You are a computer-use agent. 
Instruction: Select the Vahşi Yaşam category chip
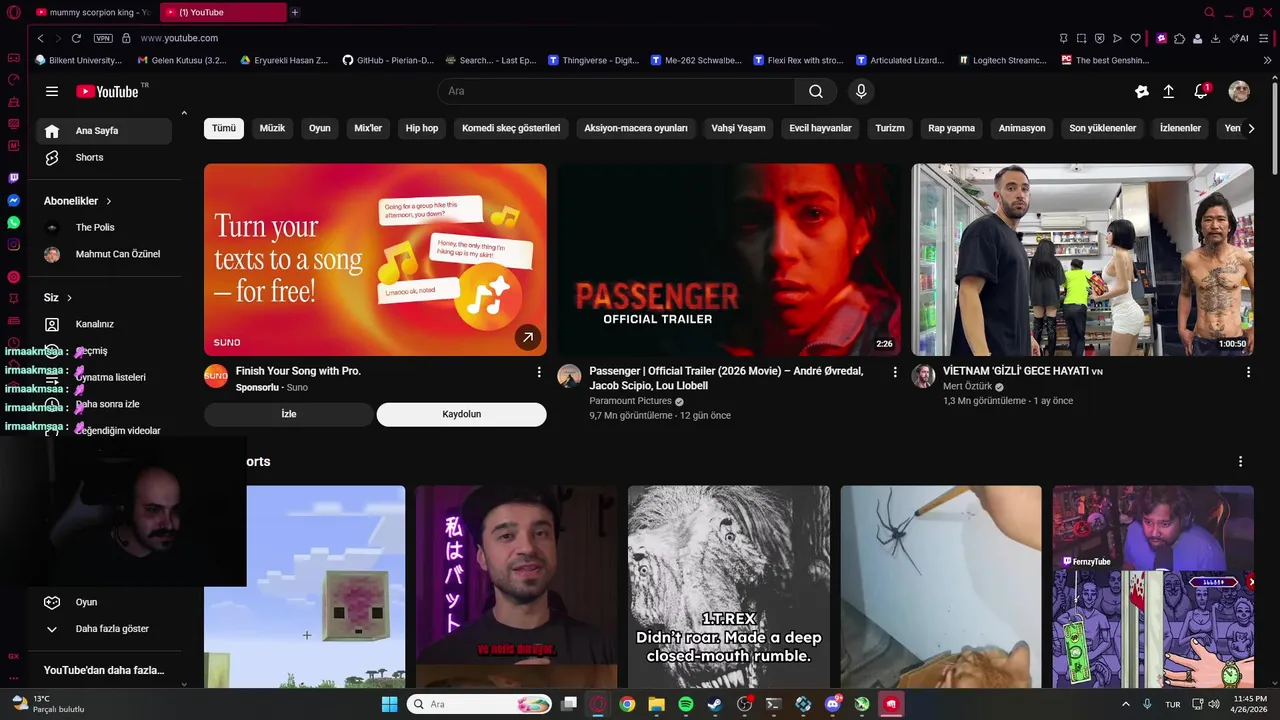click(x=738, y=128)
